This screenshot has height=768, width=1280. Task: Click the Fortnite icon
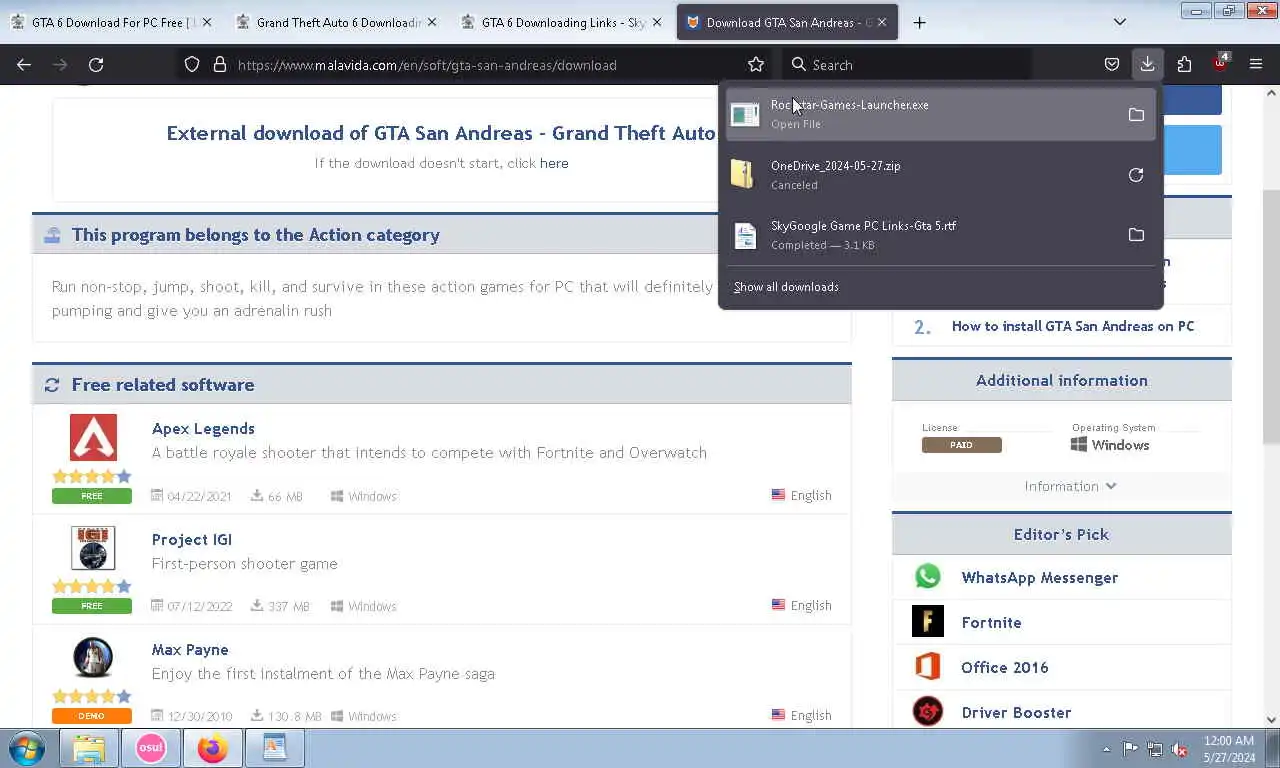[928, 621]
